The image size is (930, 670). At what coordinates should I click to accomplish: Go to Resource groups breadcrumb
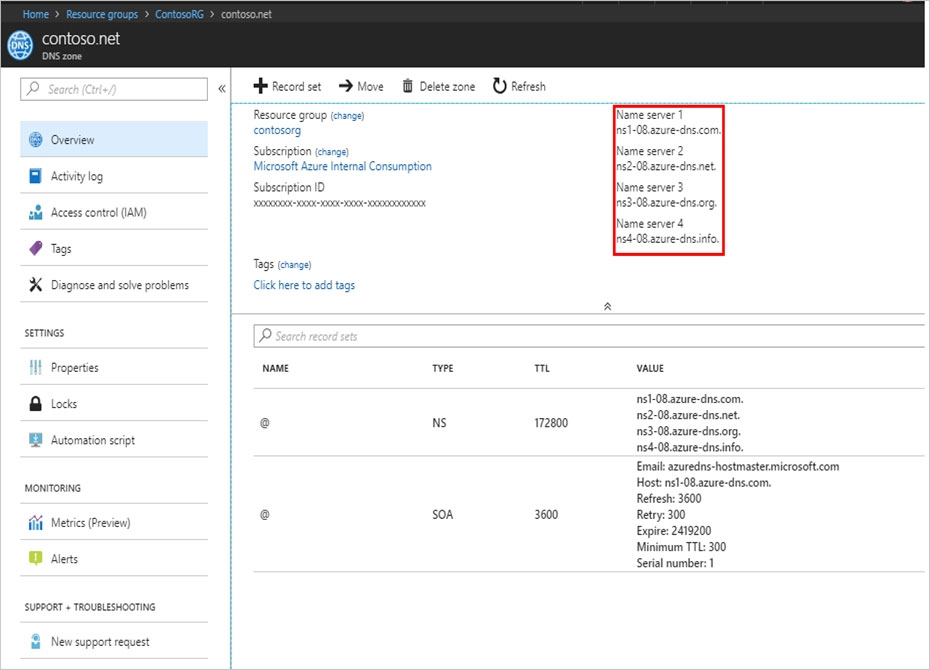pos(102,14)
